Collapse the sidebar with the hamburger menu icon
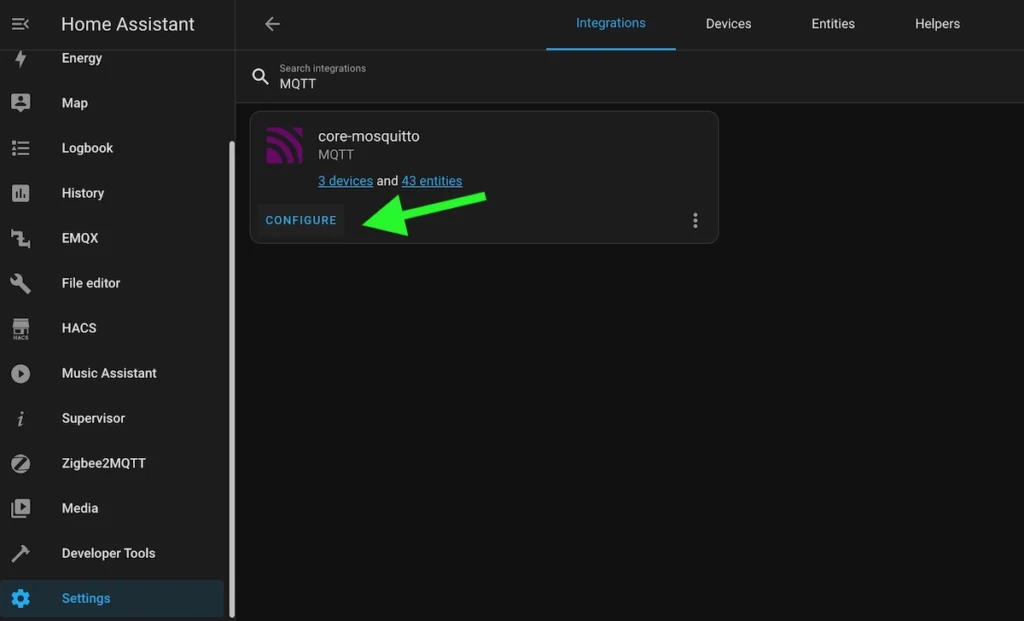This screenshot has height=621, width=1024. (x=20, y=24)
